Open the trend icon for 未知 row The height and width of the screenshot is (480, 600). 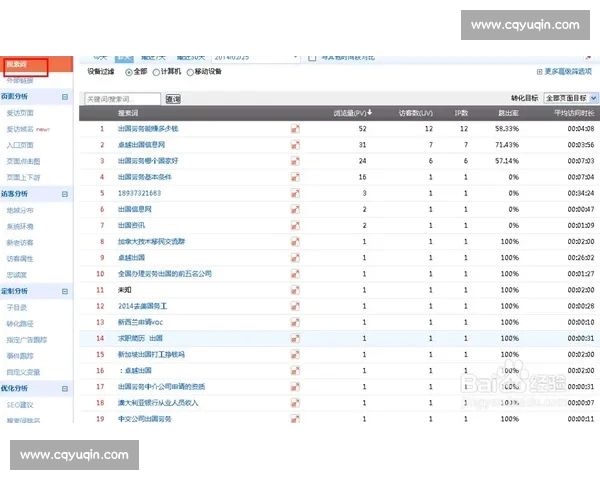pyautogui.click(x=295, y=289)
